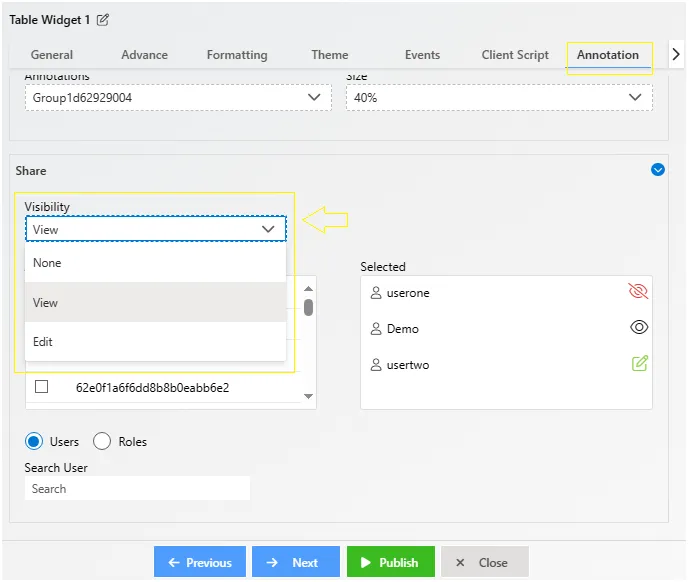This screenshot has width=690, height=582.
Task: Switch to the Formatting tab
Action: click(237, 55)
